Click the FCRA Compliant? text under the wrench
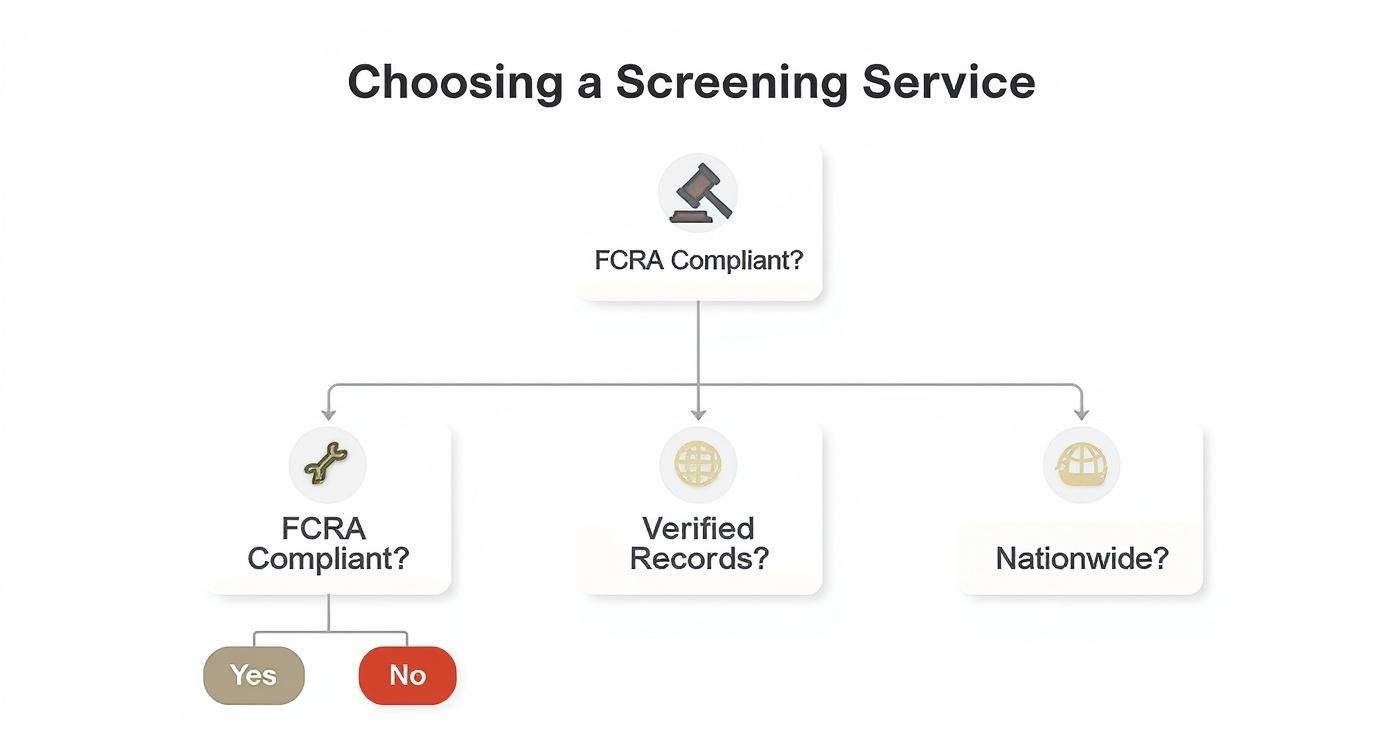The image size is (1392, 752). (x=328, y=543)
